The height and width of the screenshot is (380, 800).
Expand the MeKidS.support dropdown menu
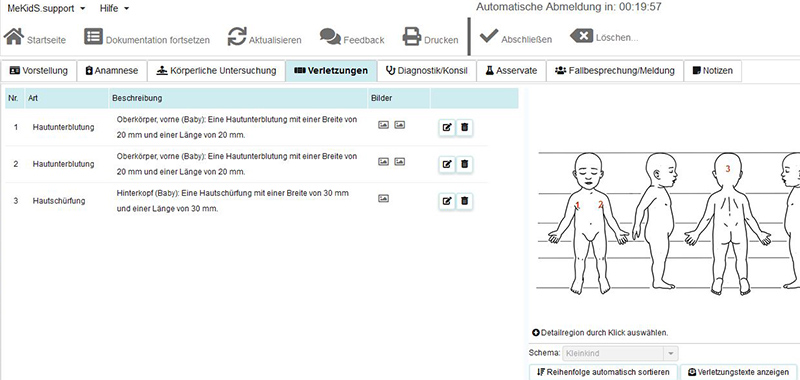click(x=46, y=8)
